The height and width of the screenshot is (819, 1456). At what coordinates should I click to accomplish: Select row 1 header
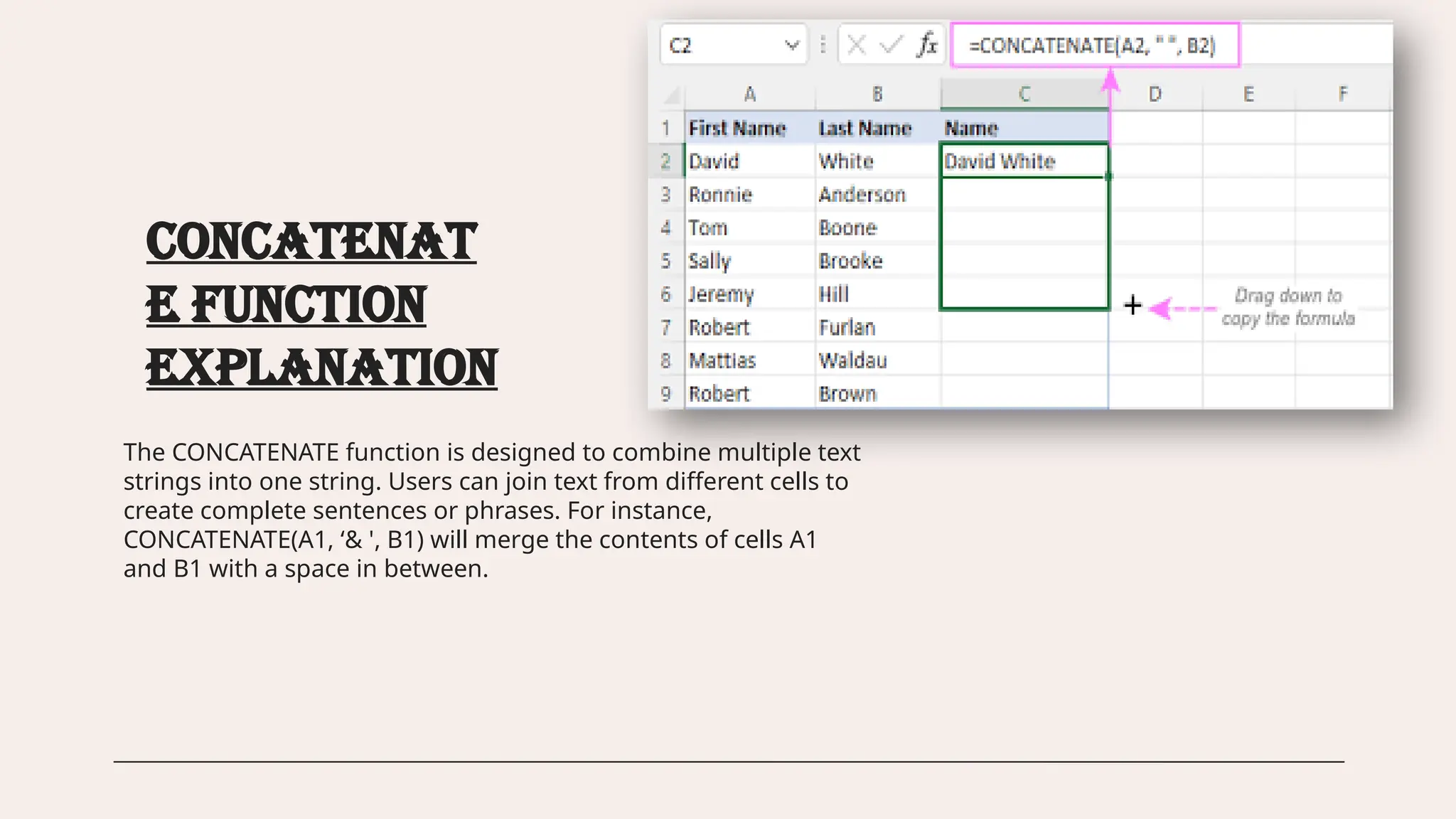coord(666,128)
